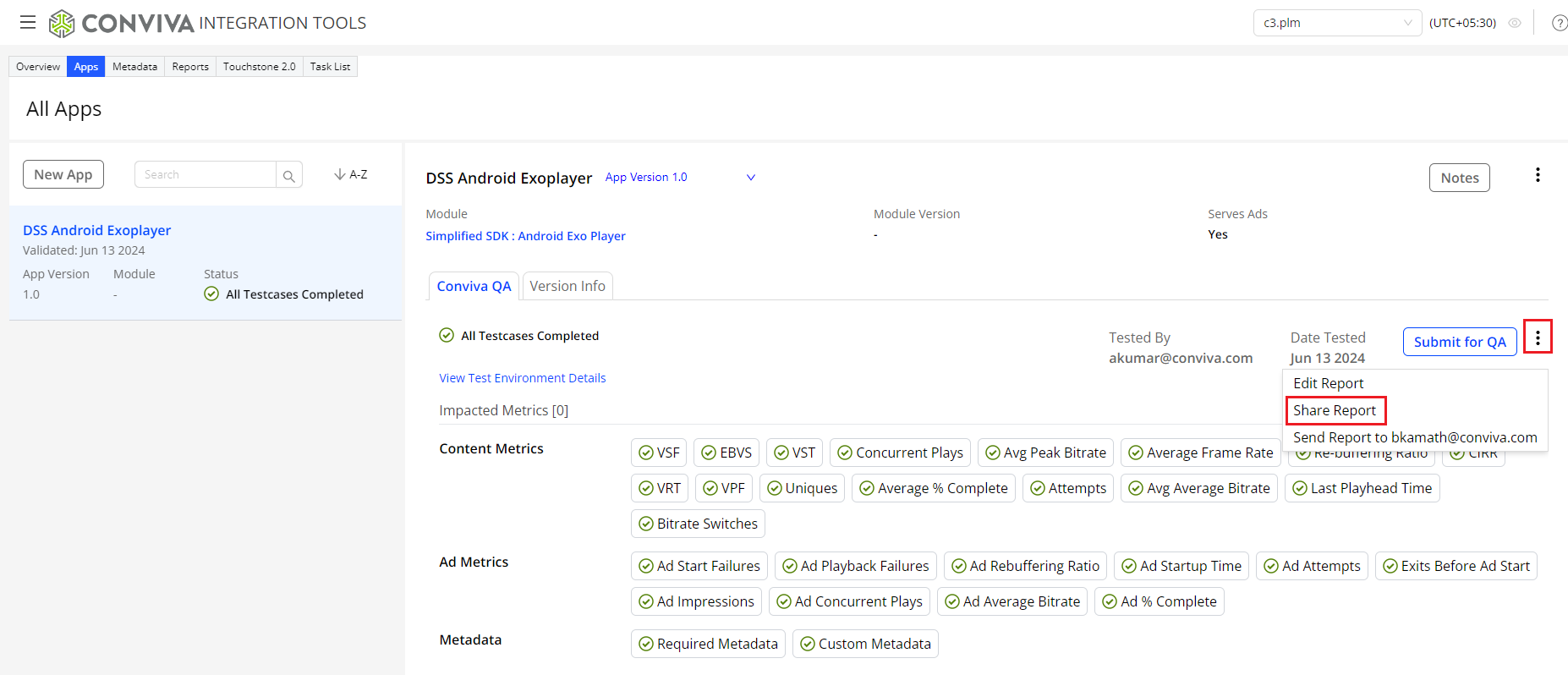Image resolution: width=1568 pixels, height=675 pixels.
Task: Click status check icon in the app list
Action: tap(211, 294)
